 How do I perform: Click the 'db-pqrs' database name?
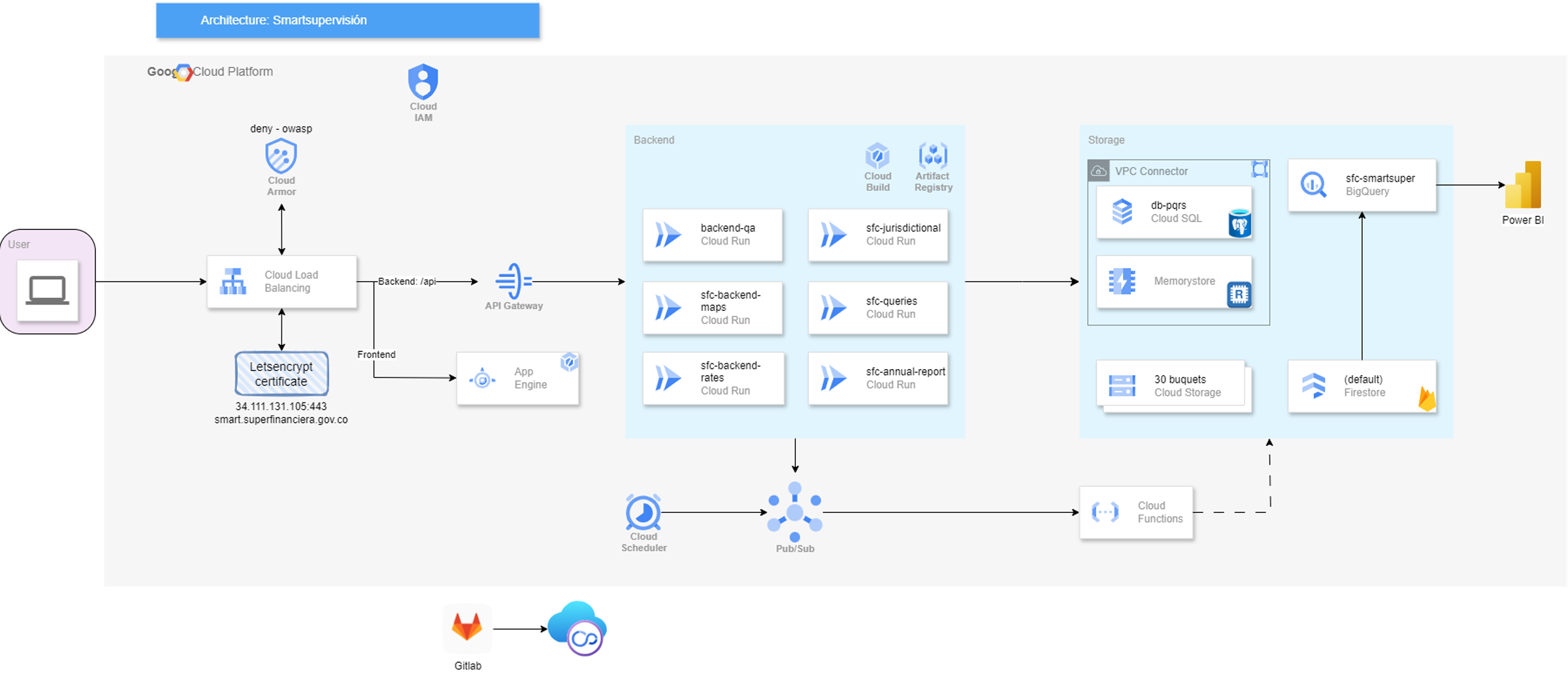[1168, 205]
